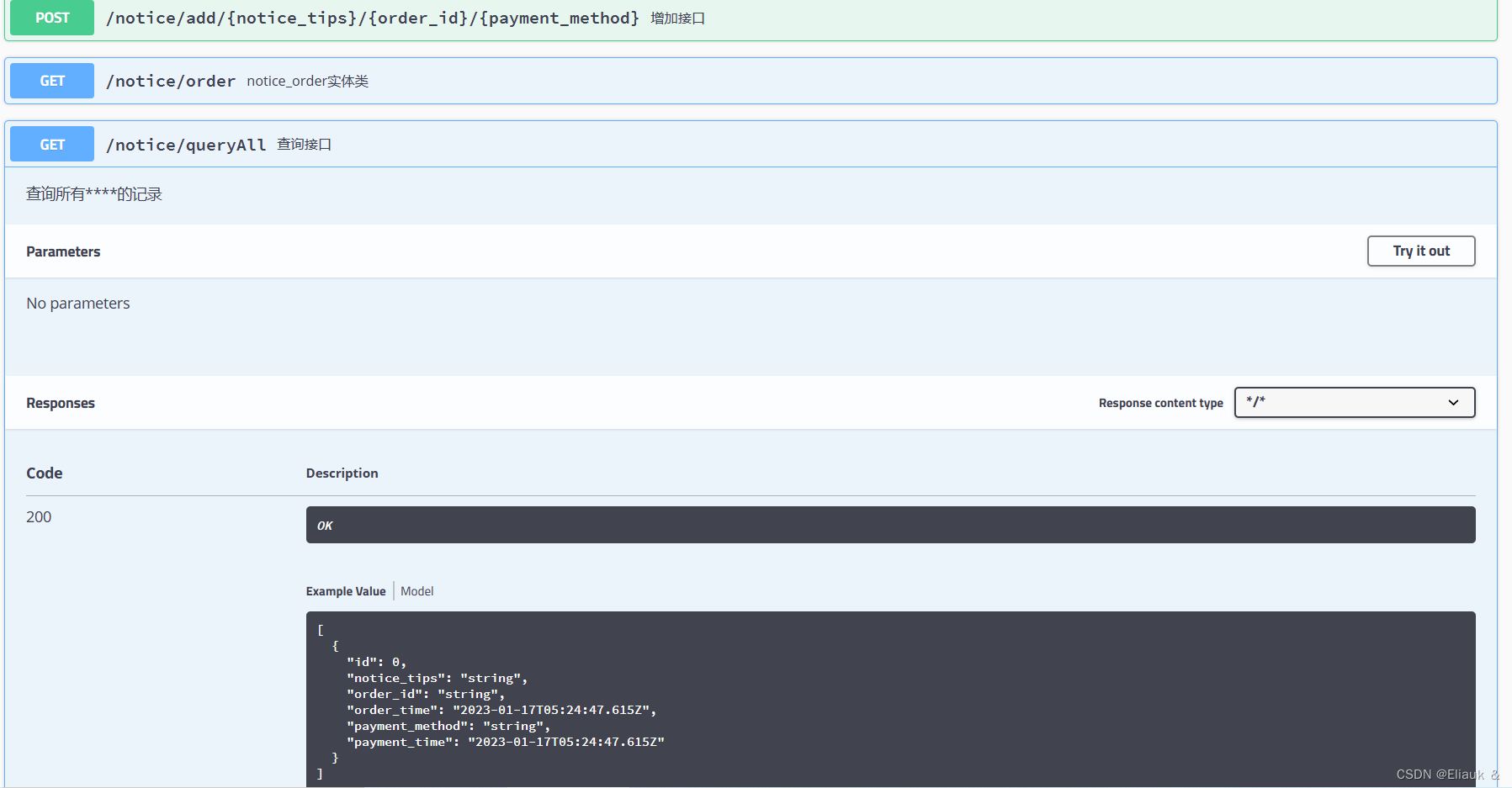Viewport: 1512px width, 788px height.
Task: Click the Response content type label
Action: point(1161,403)
